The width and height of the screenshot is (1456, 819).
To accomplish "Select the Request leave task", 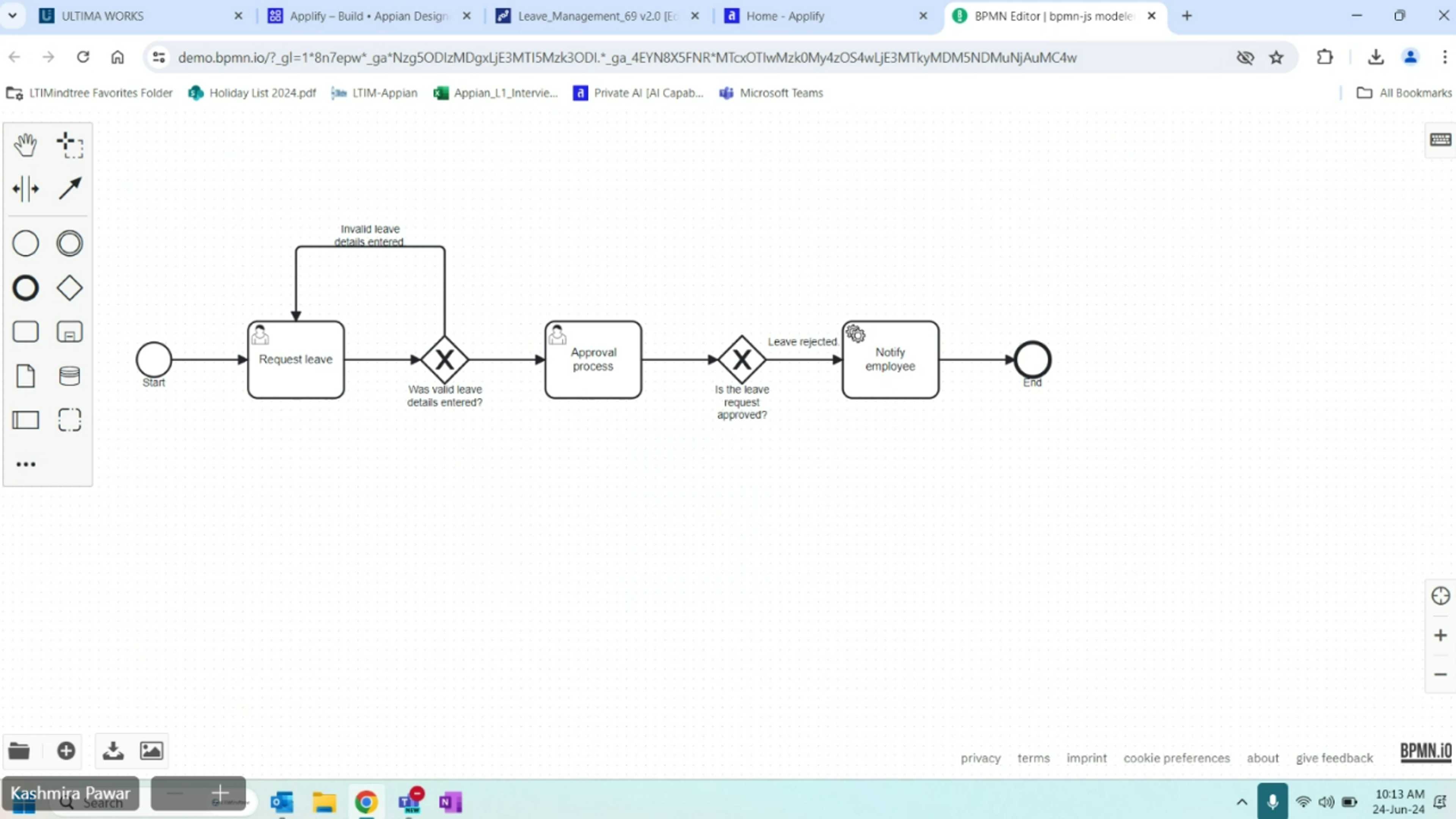I will 296,359.
